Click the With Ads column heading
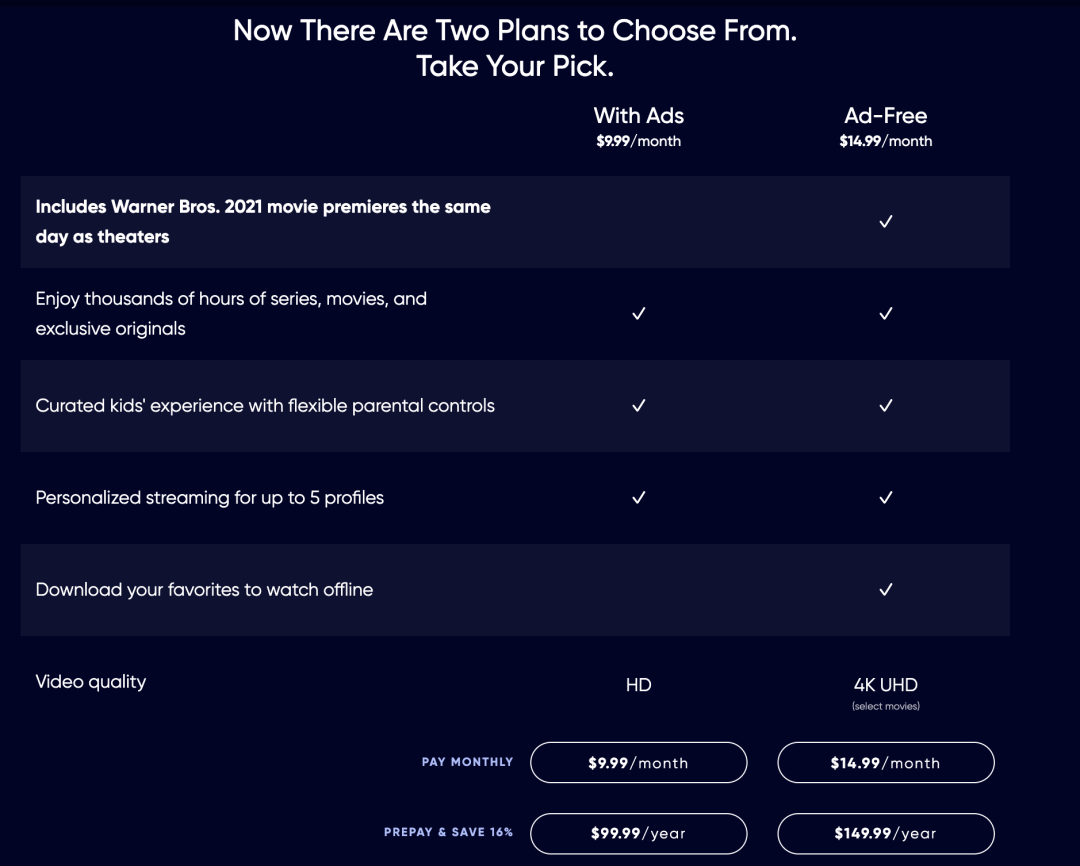Screen dimensions: 1080x866 638,116
